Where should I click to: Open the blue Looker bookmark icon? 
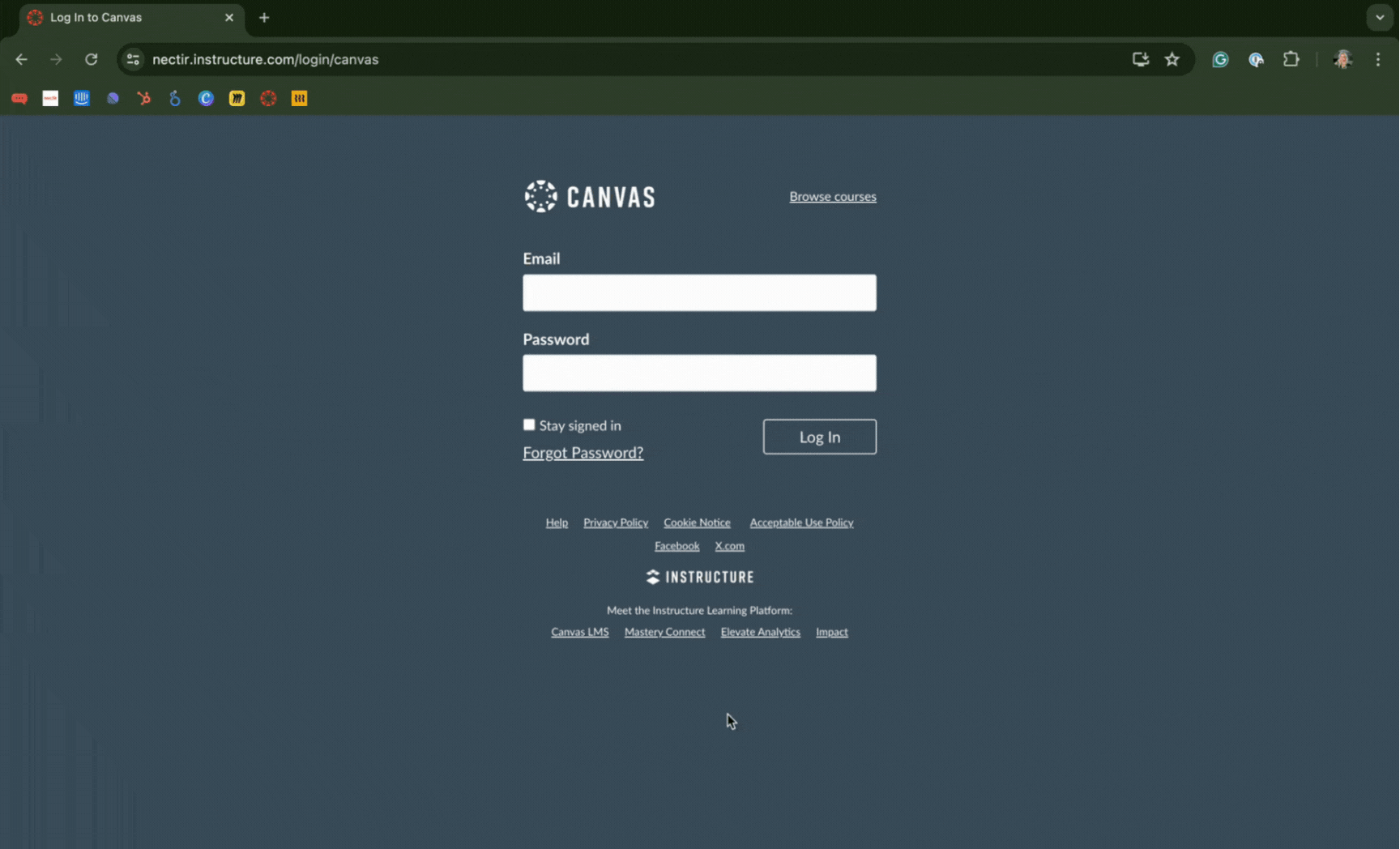(x=175, y=99)
